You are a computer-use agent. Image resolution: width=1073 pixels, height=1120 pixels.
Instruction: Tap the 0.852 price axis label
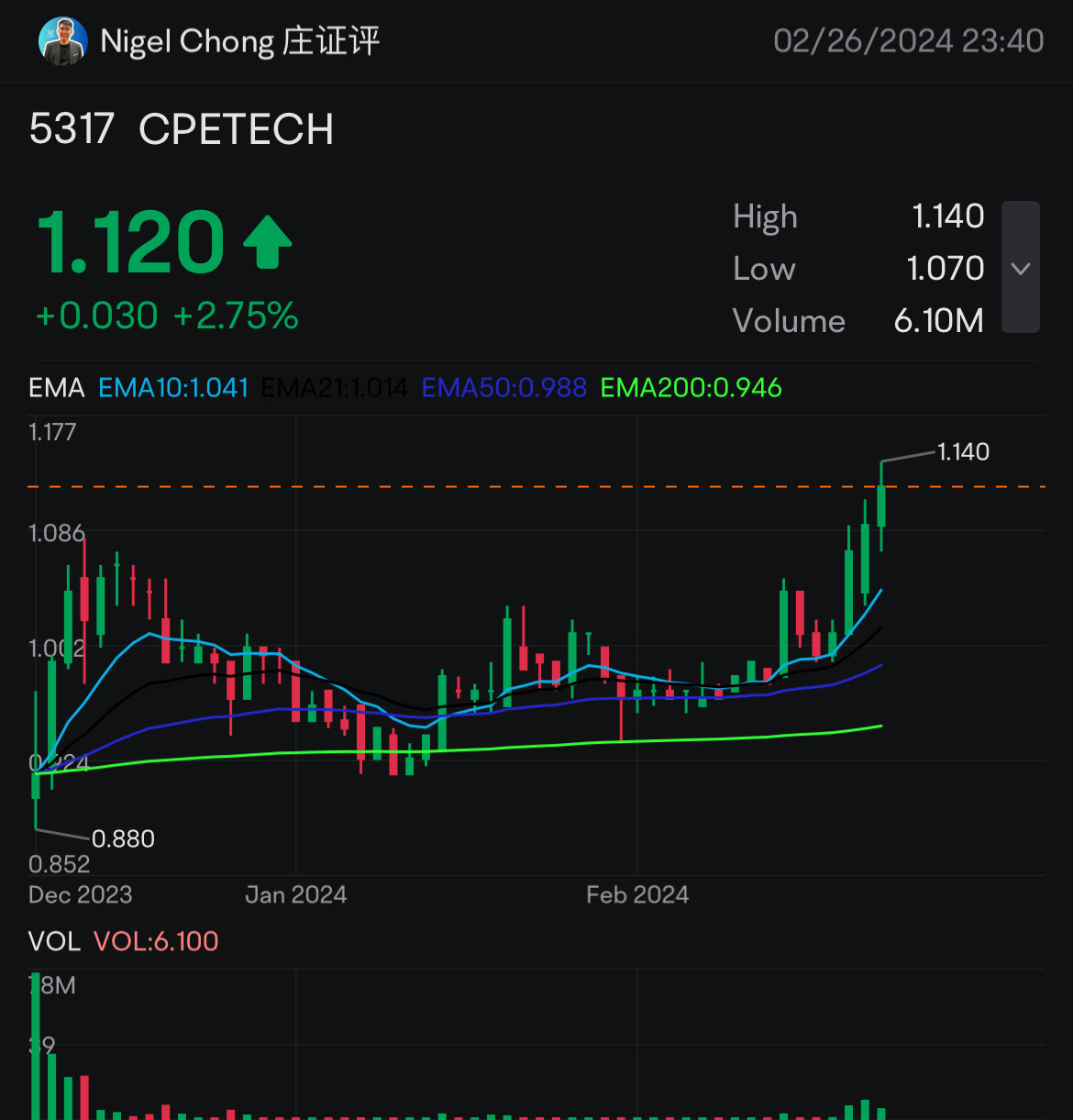point(59,864)
